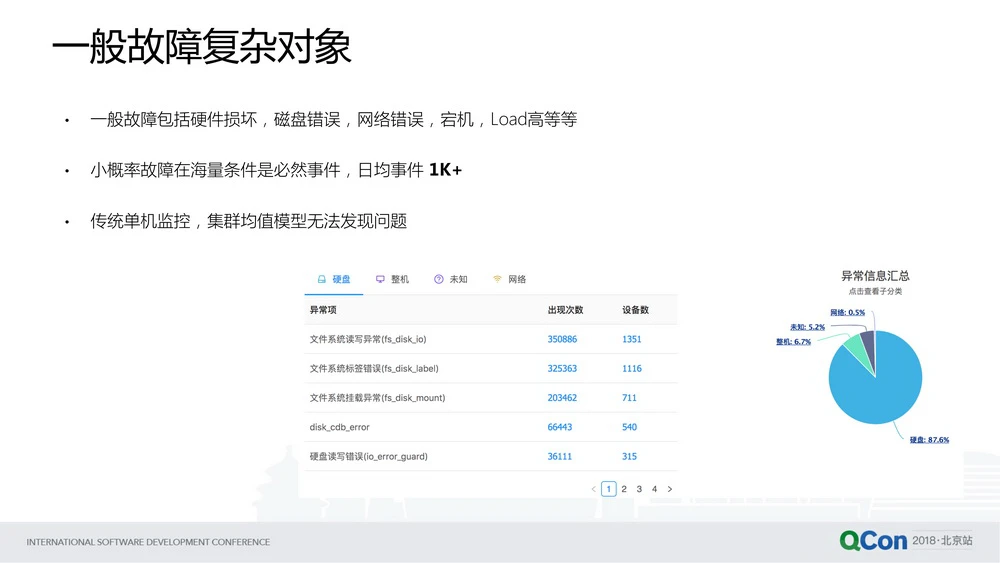
Task: Click the 出现次数 column header
Action: pyautogui.click(x=565, y=310)
